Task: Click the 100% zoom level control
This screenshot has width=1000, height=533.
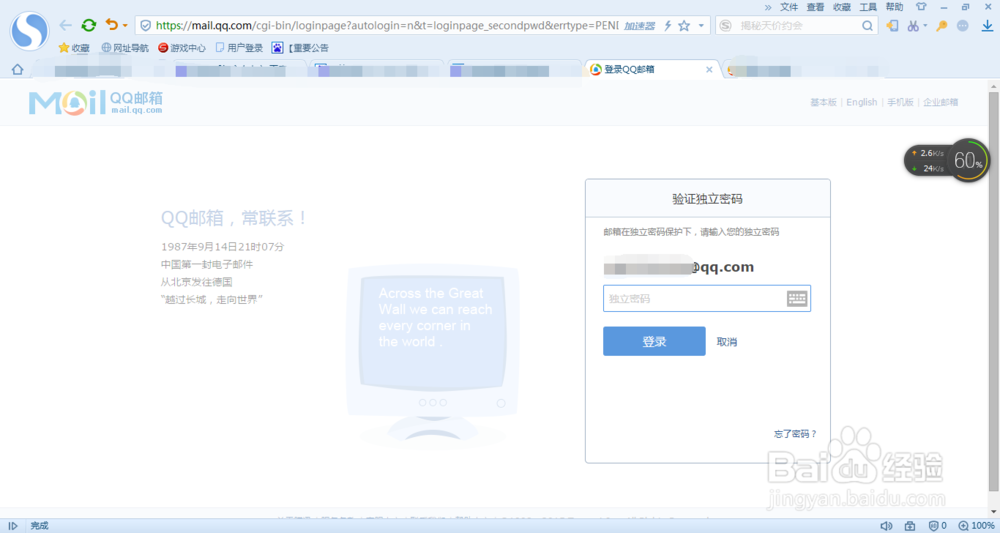Action: point(976,525)
